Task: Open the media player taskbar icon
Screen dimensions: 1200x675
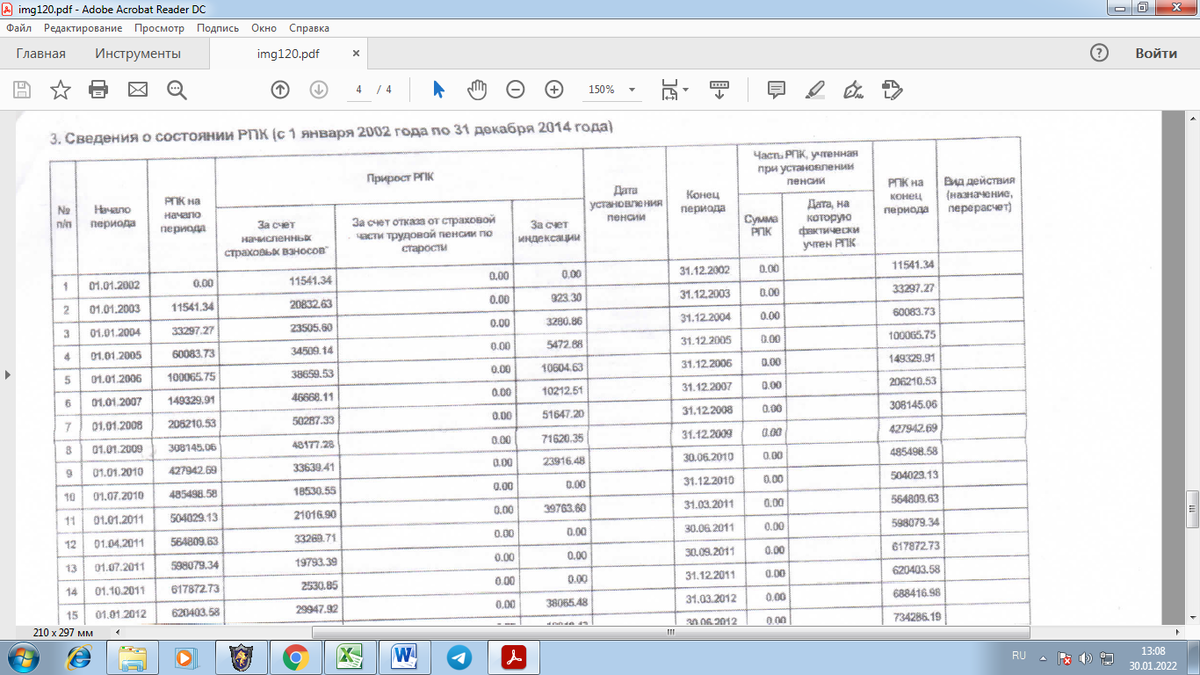Action: pos(186,657)
